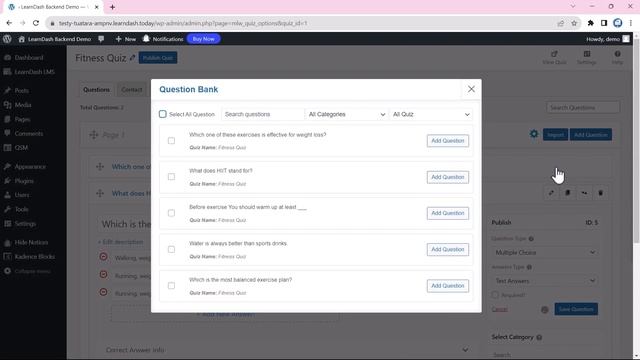Open View Quiz at top right
640x360 pixels.
[x=554, y=58]
